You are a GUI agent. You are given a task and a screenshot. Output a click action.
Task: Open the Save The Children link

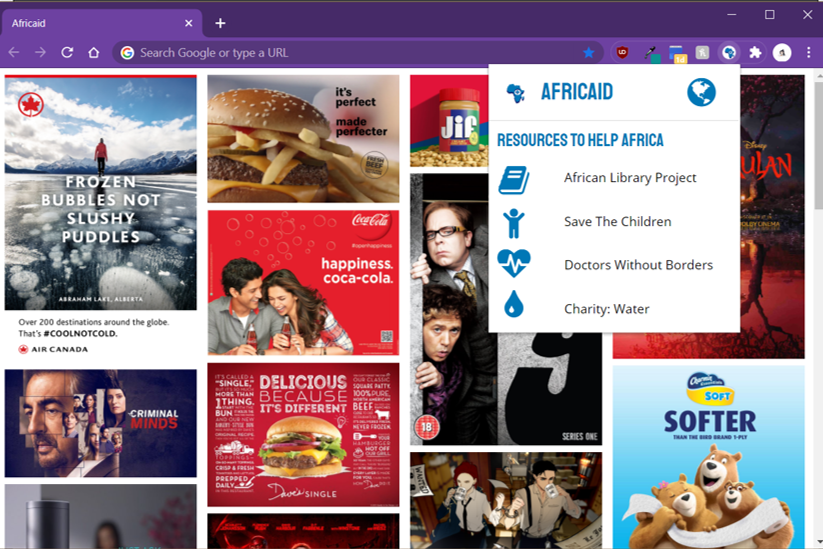617,221
